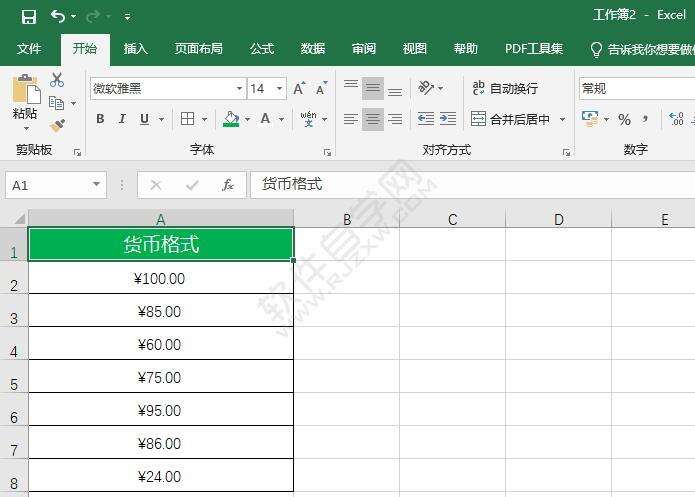The image size is (695, 497).
Task: Open the 文件 tab
Action: tap(29, 48)
